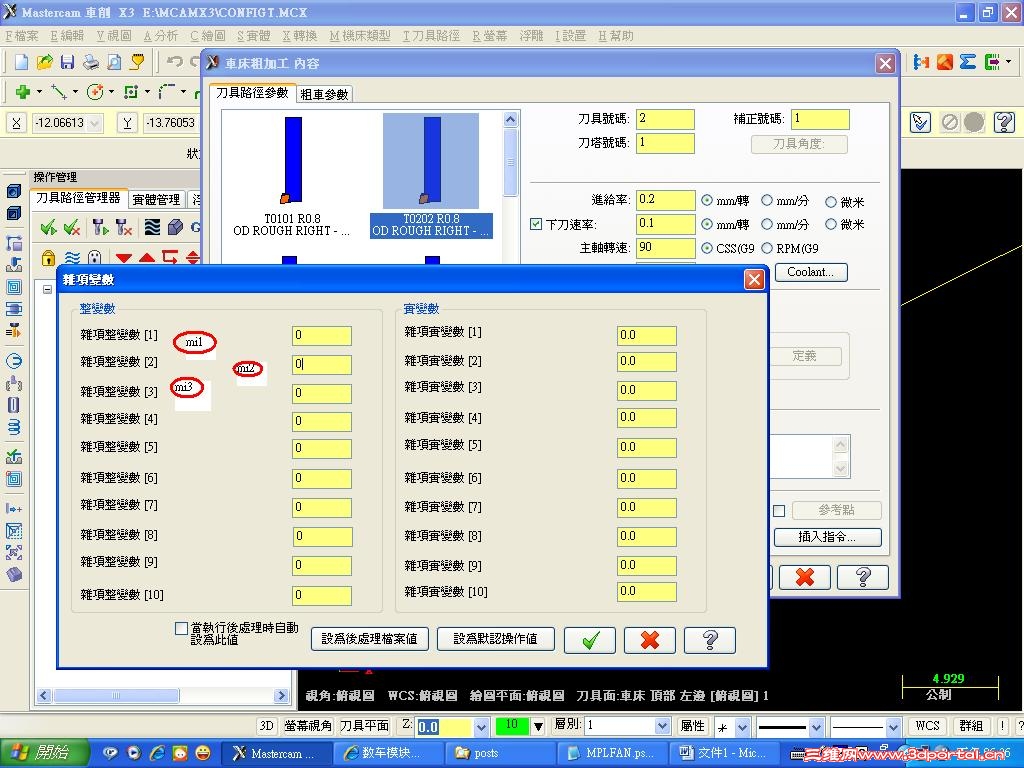Toggle the checkbox beside 參考點 button

click(x=779, y=511)
